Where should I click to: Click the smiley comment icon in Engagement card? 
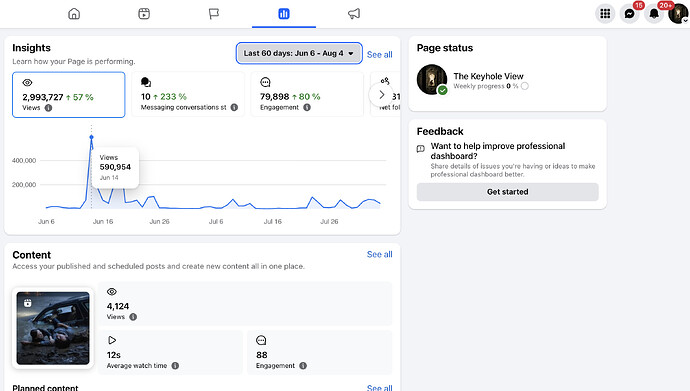(x=265, y=82)
